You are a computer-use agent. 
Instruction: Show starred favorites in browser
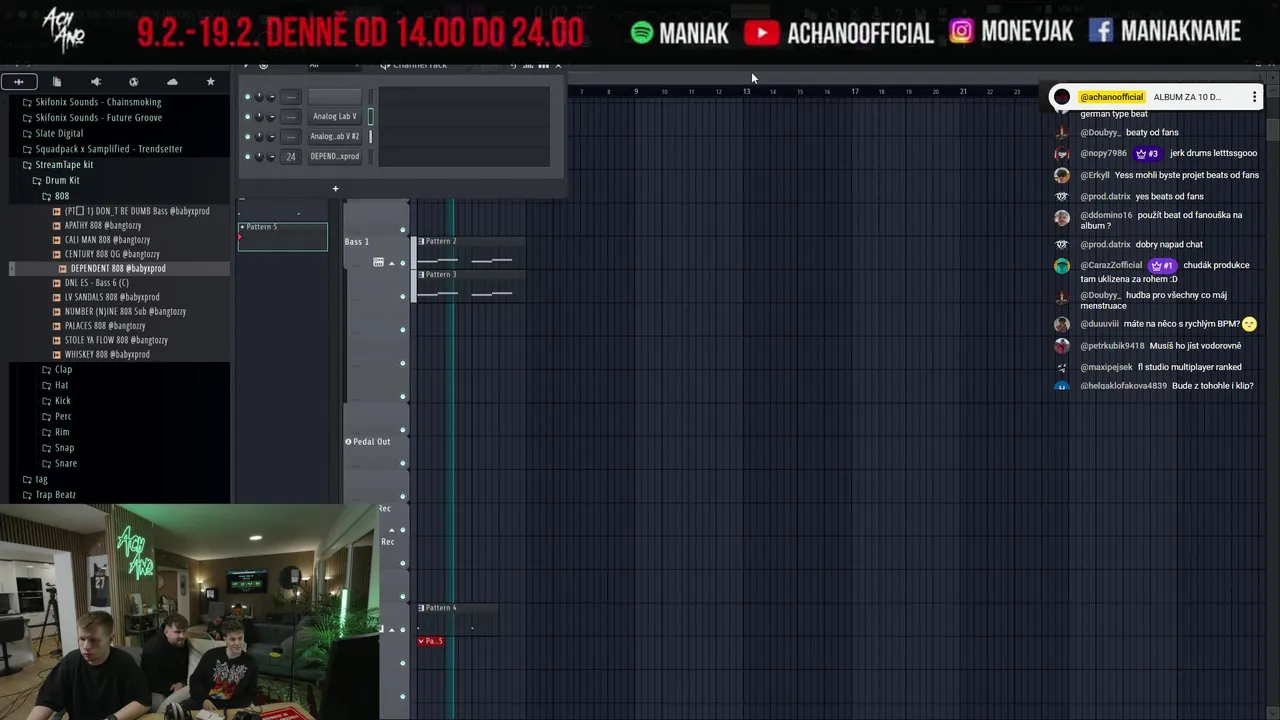(x=210, y=81)
